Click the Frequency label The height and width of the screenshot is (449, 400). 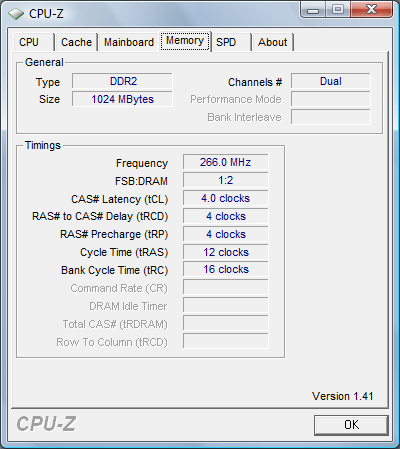point(142,163)
